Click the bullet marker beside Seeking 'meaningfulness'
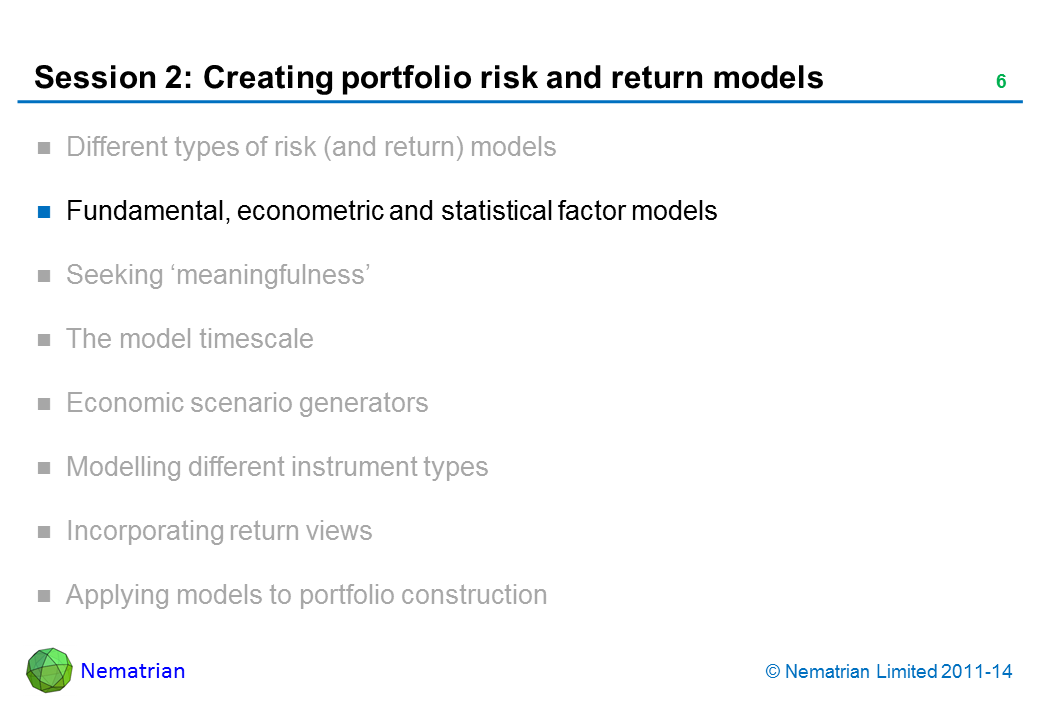 point(44,276)
